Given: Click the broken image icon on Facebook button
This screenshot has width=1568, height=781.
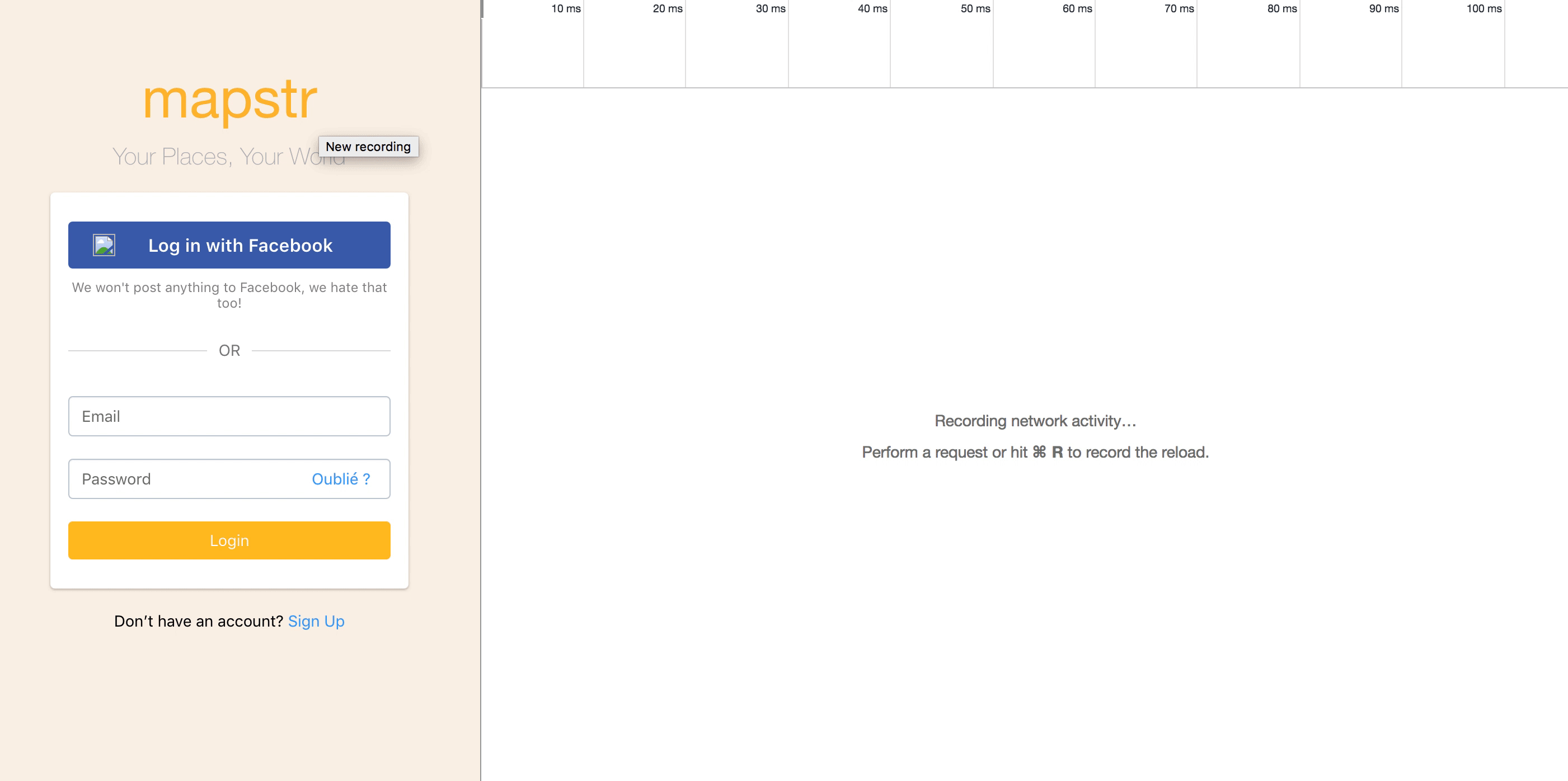Looking at the screenshot, I should click(x=104, y=245).
